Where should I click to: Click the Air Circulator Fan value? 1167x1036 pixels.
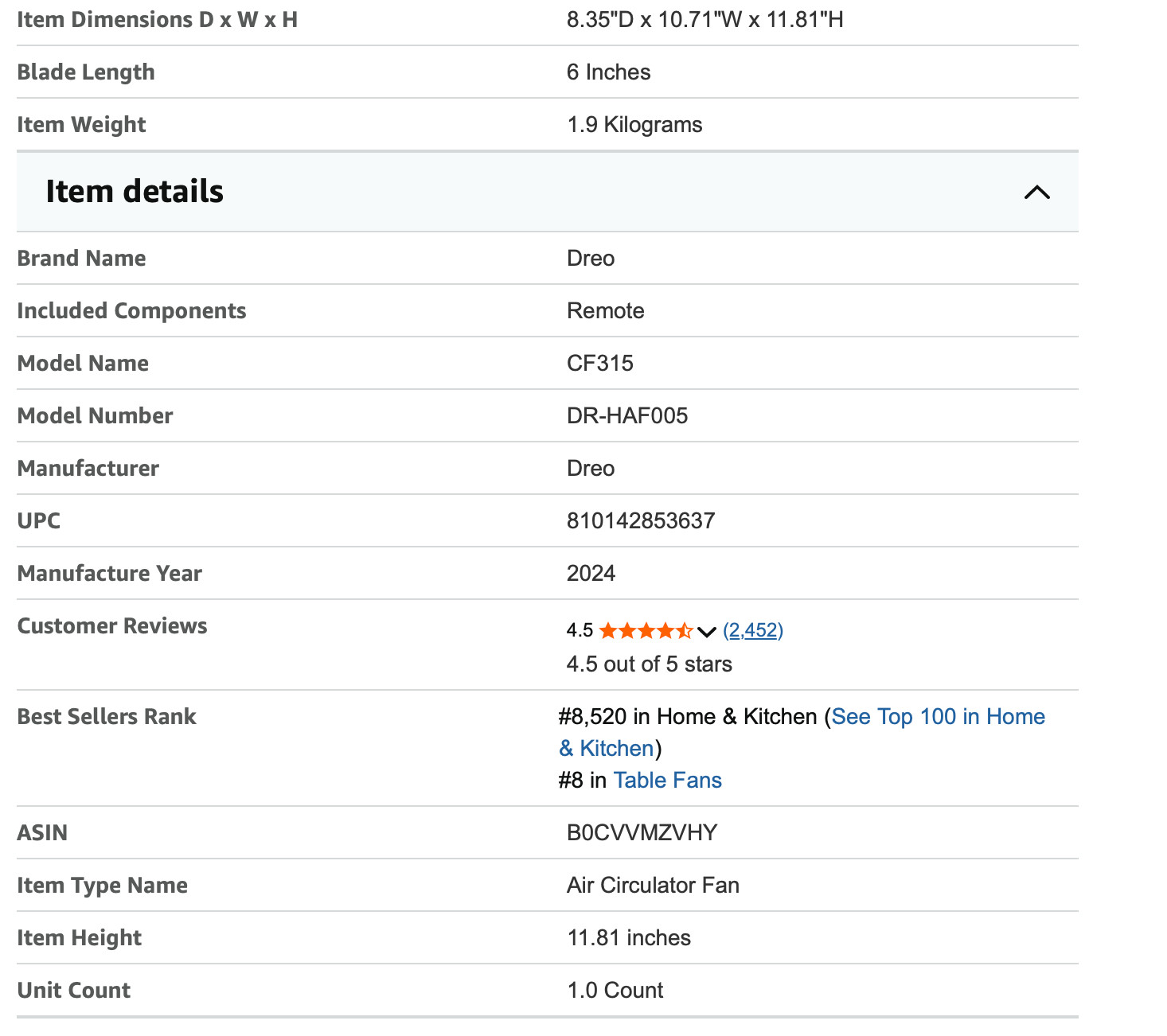653,886
